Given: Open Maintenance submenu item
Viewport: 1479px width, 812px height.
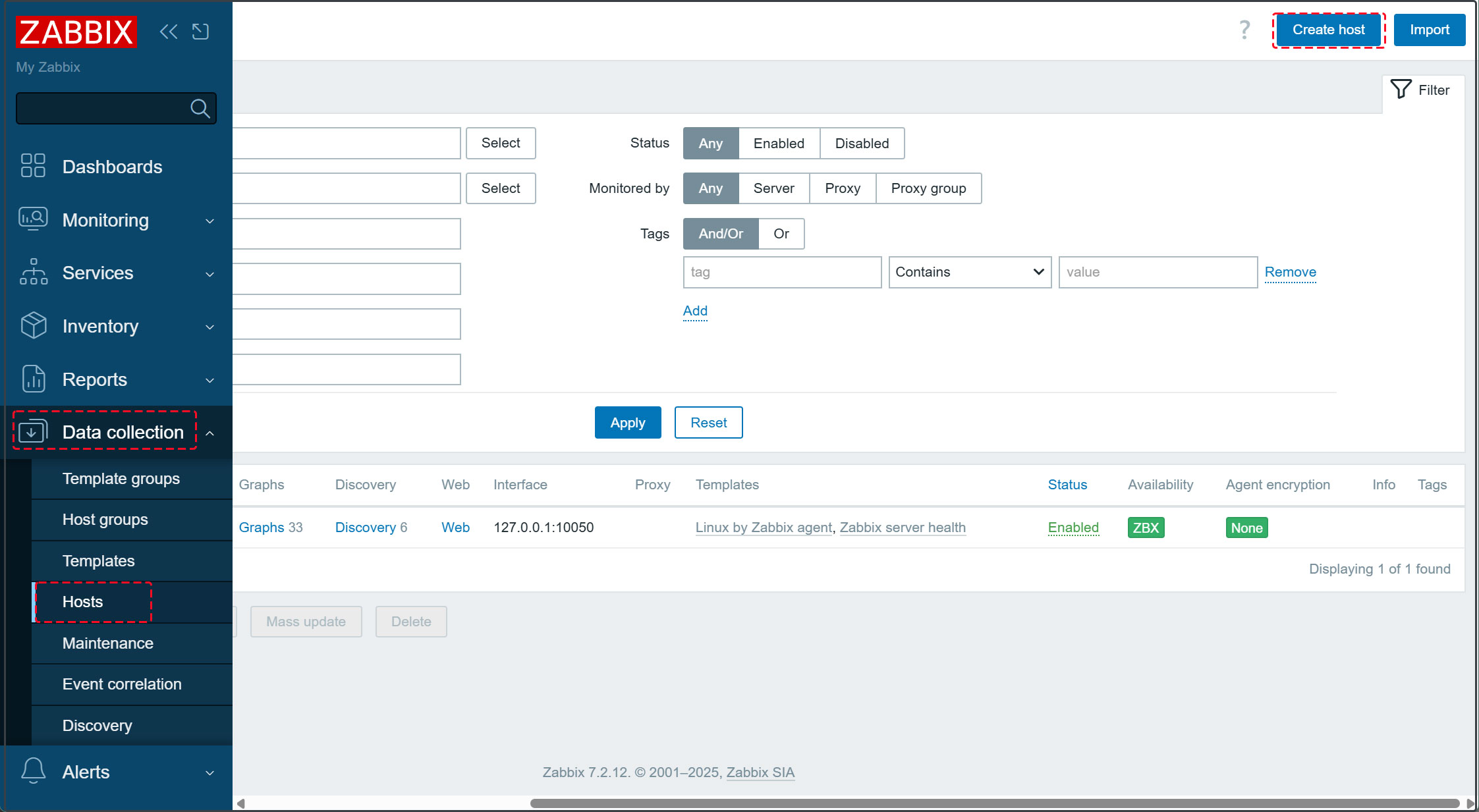Looking at the screenshot, I should (x=108, y=643).
